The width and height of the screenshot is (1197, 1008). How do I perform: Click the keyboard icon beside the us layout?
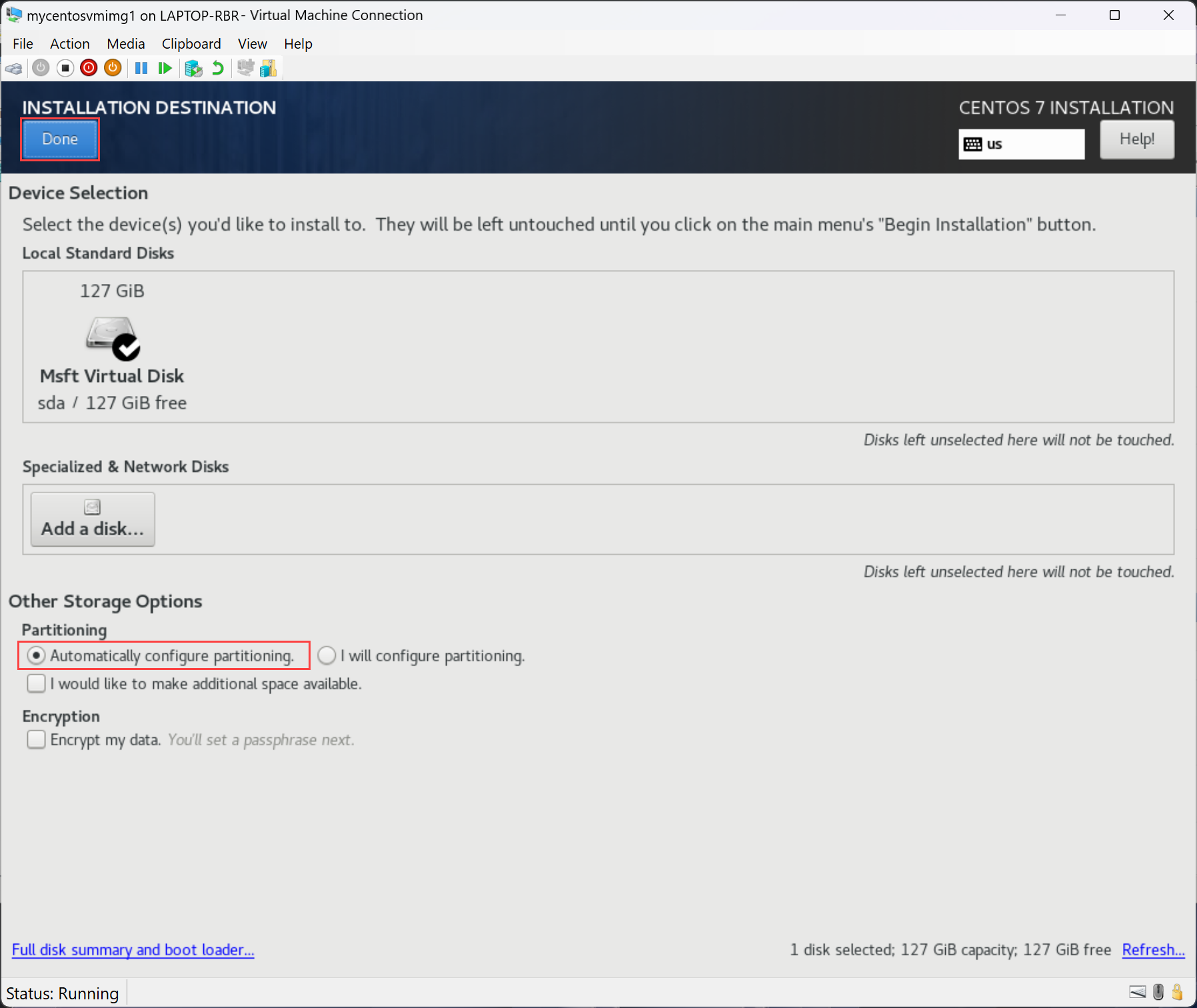tap(973, 144)
